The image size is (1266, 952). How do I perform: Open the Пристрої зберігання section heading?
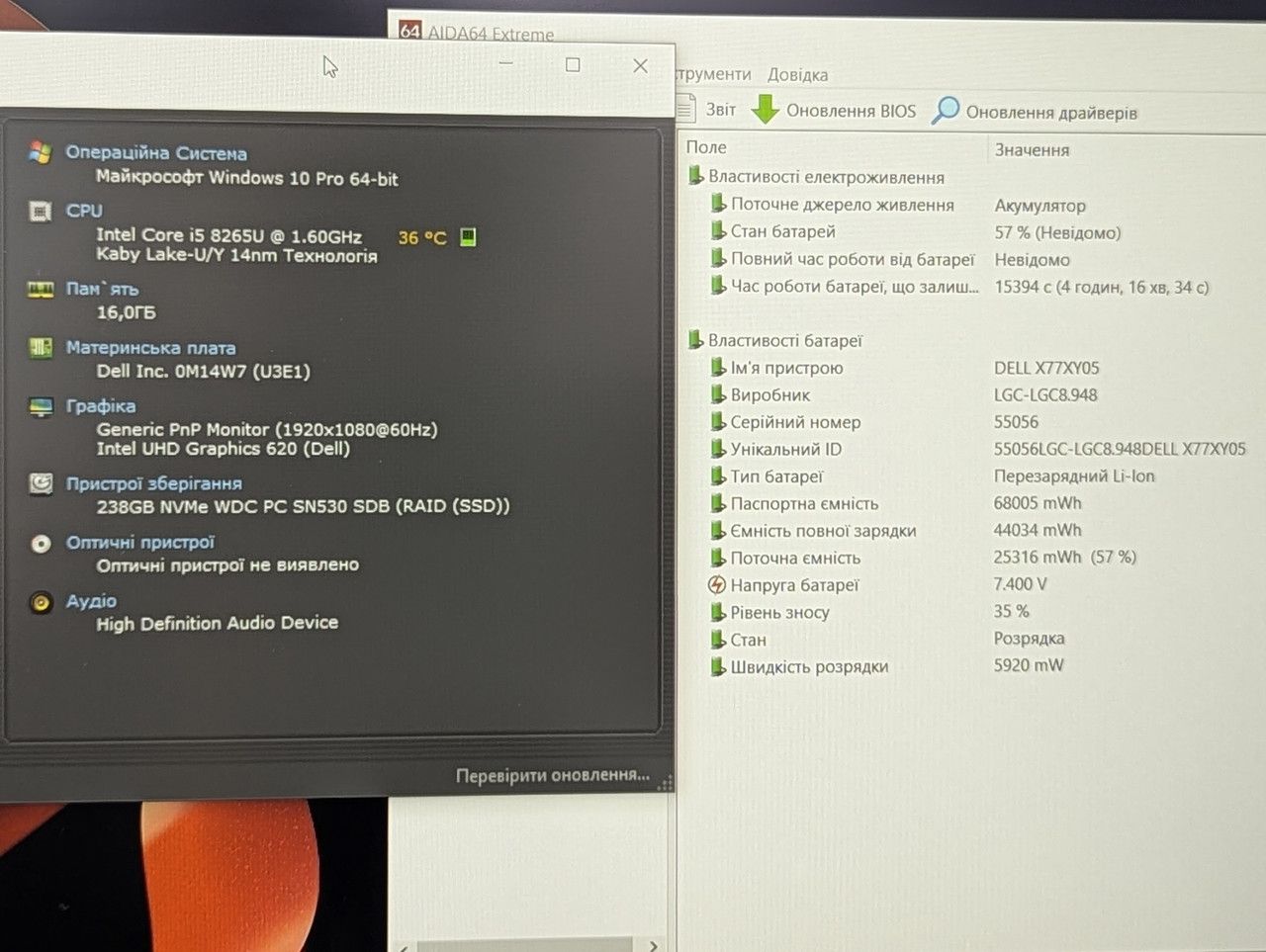(153, 483)
